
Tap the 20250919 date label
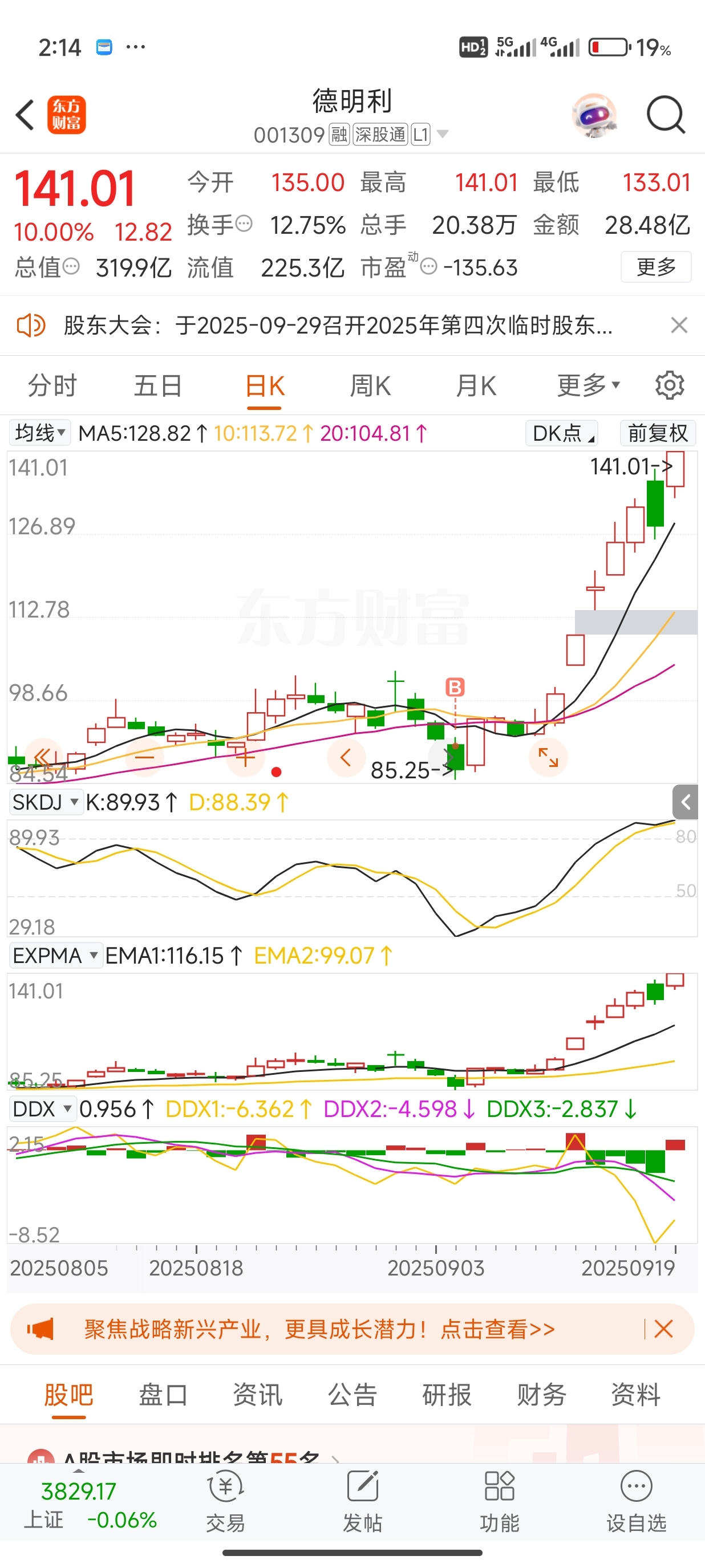627,1268
